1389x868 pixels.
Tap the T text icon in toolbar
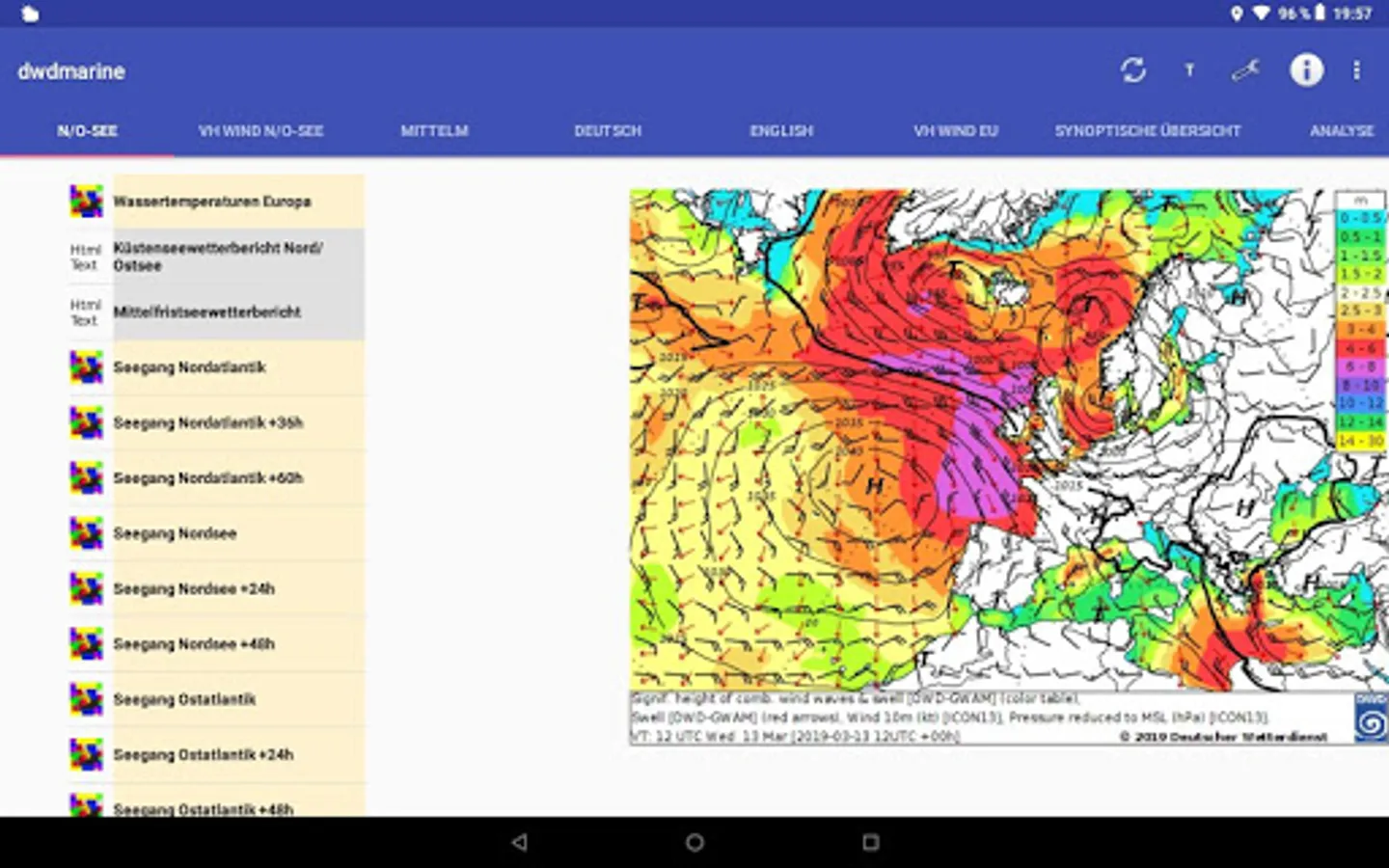pos(1189,70)
